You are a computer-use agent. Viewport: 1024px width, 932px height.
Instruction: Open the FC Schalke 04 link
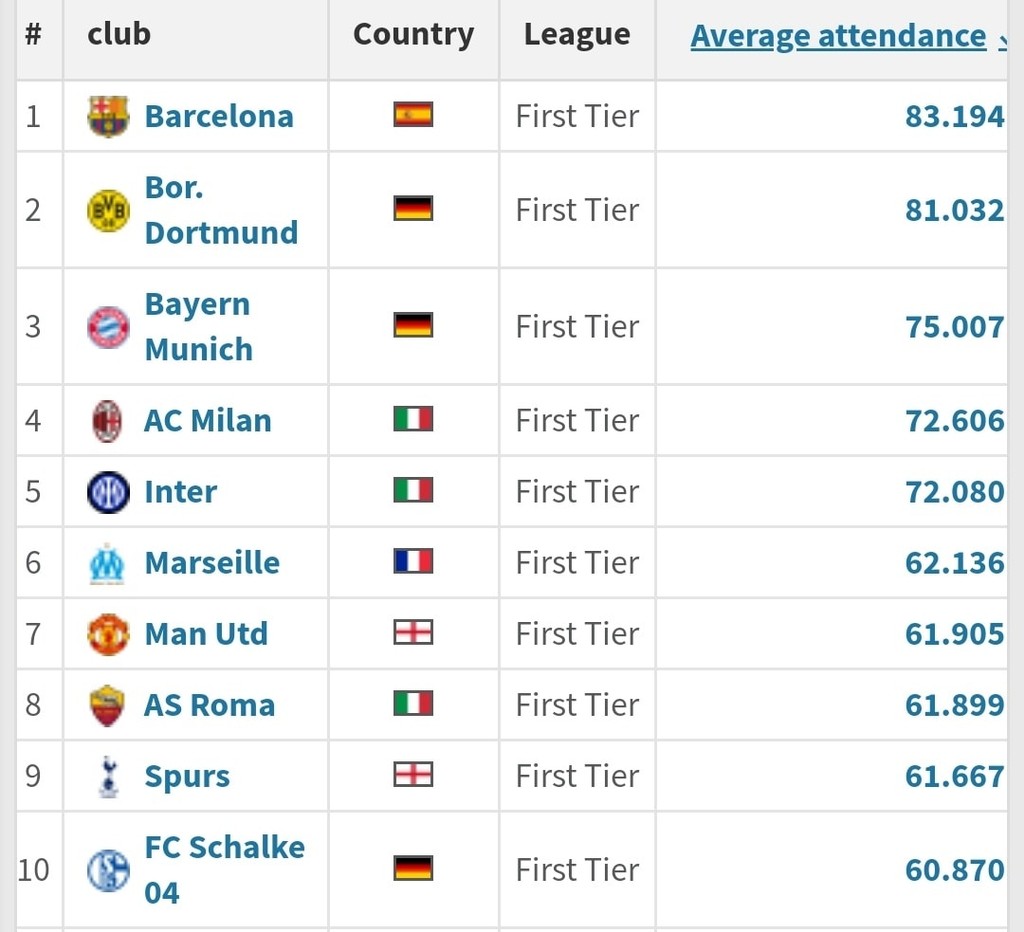tap(225, 870)
